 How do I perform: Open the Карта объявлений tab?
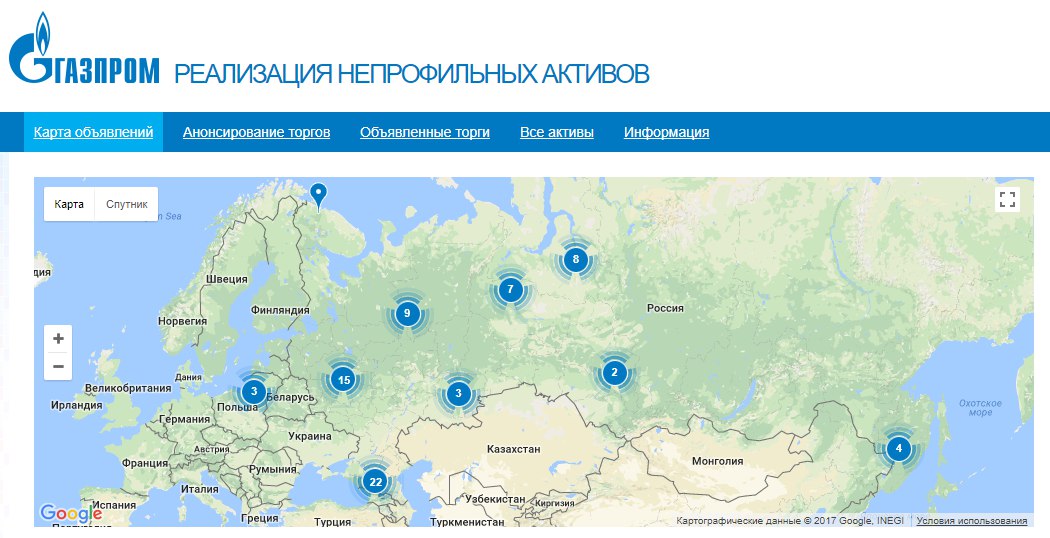pos(94,132)
